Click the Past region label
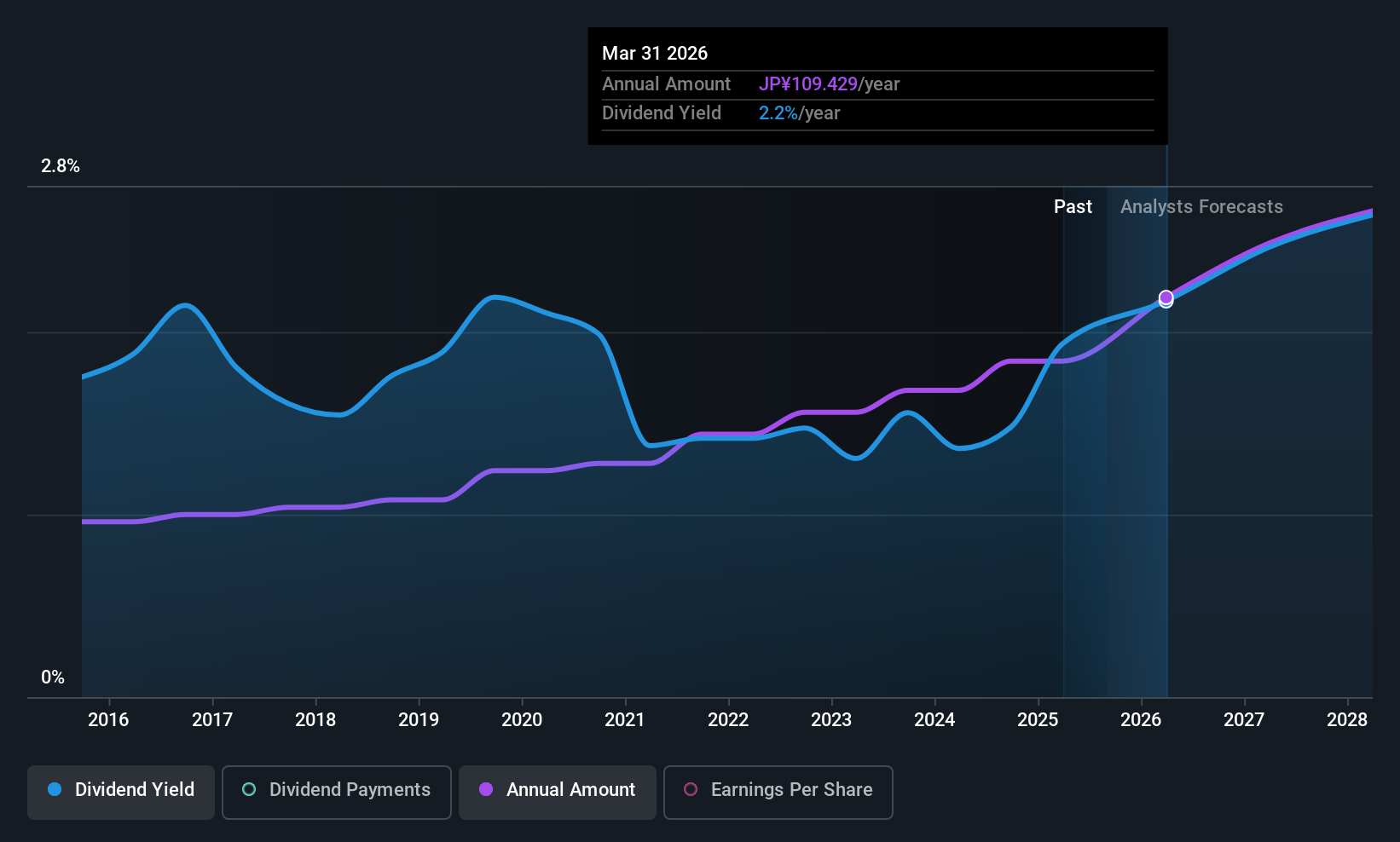1400x842 pixels. click(1073, 207)
